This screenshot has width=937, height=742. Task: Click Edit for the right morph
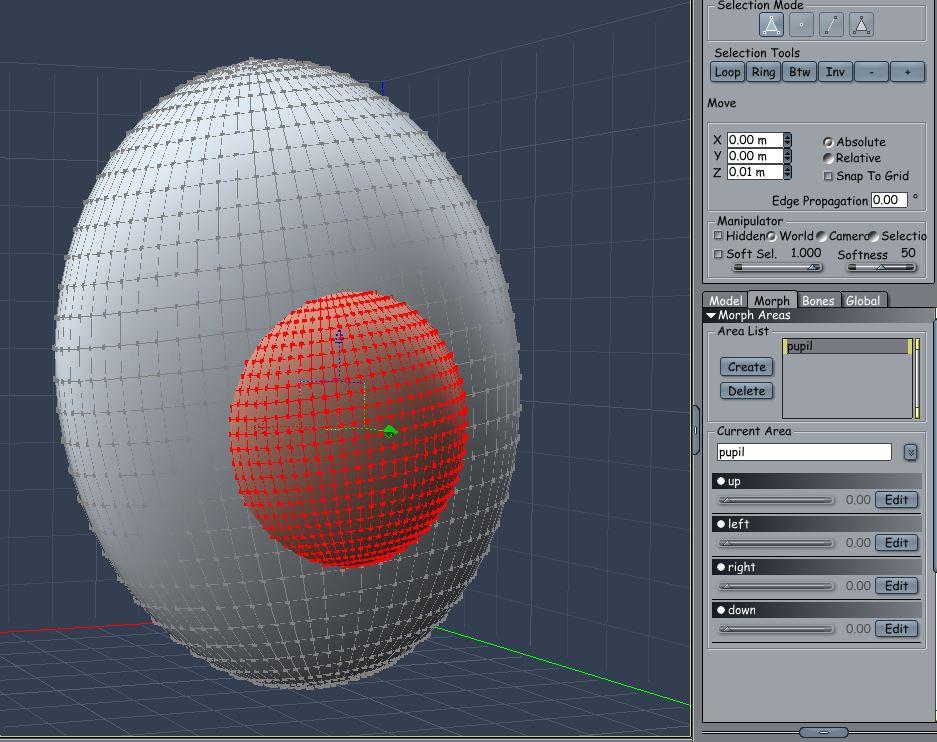896,585
